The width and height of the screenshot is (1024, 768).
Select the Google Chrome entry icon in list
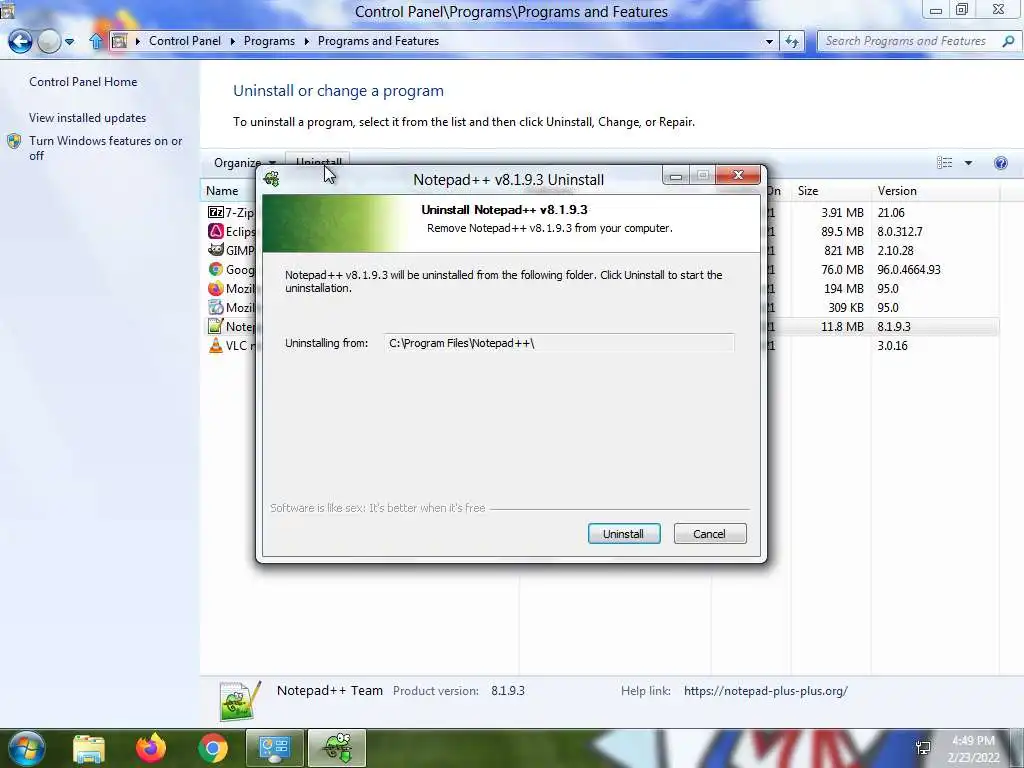pyautogui.click(x=216, y=269)
